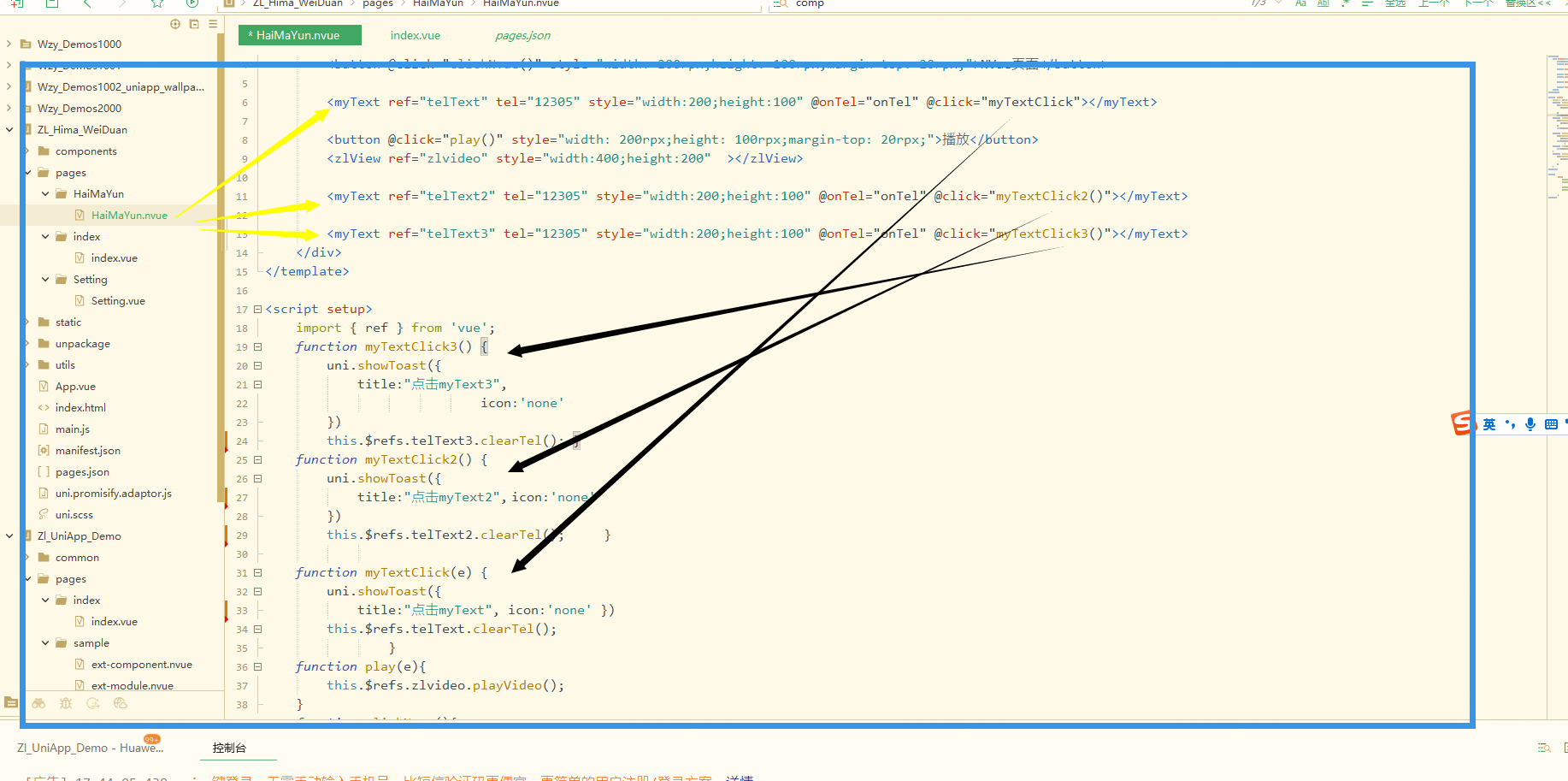
Task: Open the project panel hamburger menu
Action: click(x=213, y=24)
